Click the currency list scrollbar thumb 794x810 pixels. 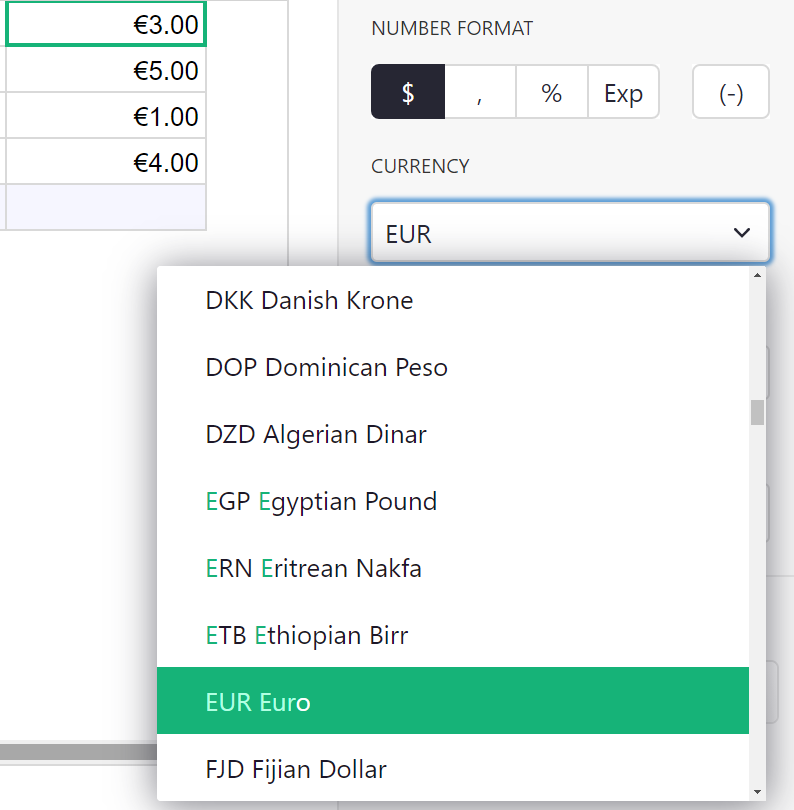click(x=757, y=412)
